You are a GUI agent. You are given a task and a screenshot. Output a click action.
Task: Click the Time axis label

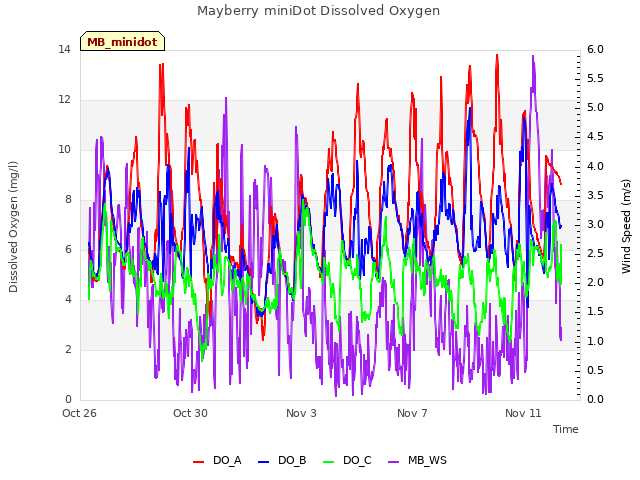[x=566, y=429]
